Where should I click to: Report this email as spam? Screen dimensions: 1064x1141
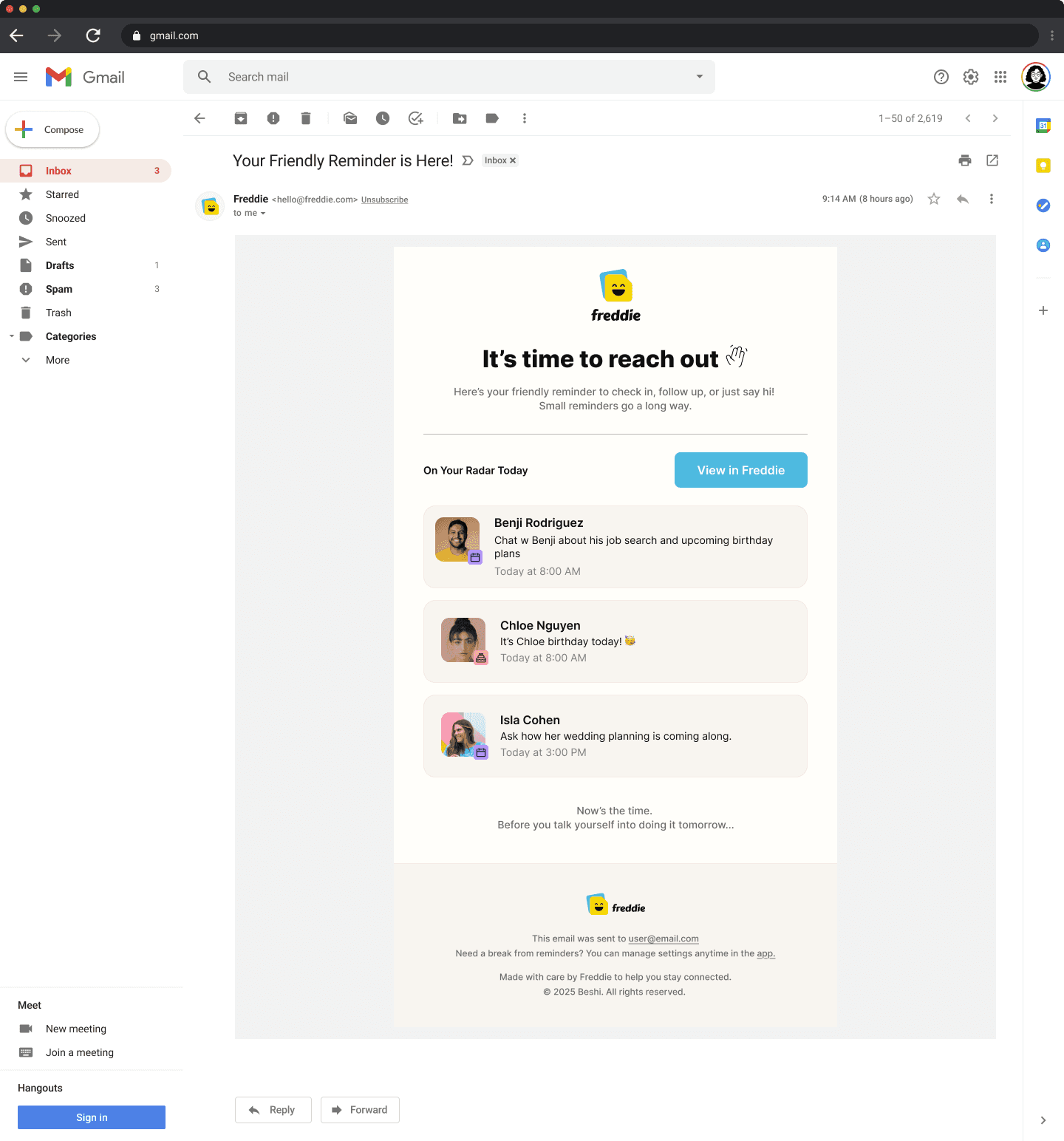click(x=273, y=118)
